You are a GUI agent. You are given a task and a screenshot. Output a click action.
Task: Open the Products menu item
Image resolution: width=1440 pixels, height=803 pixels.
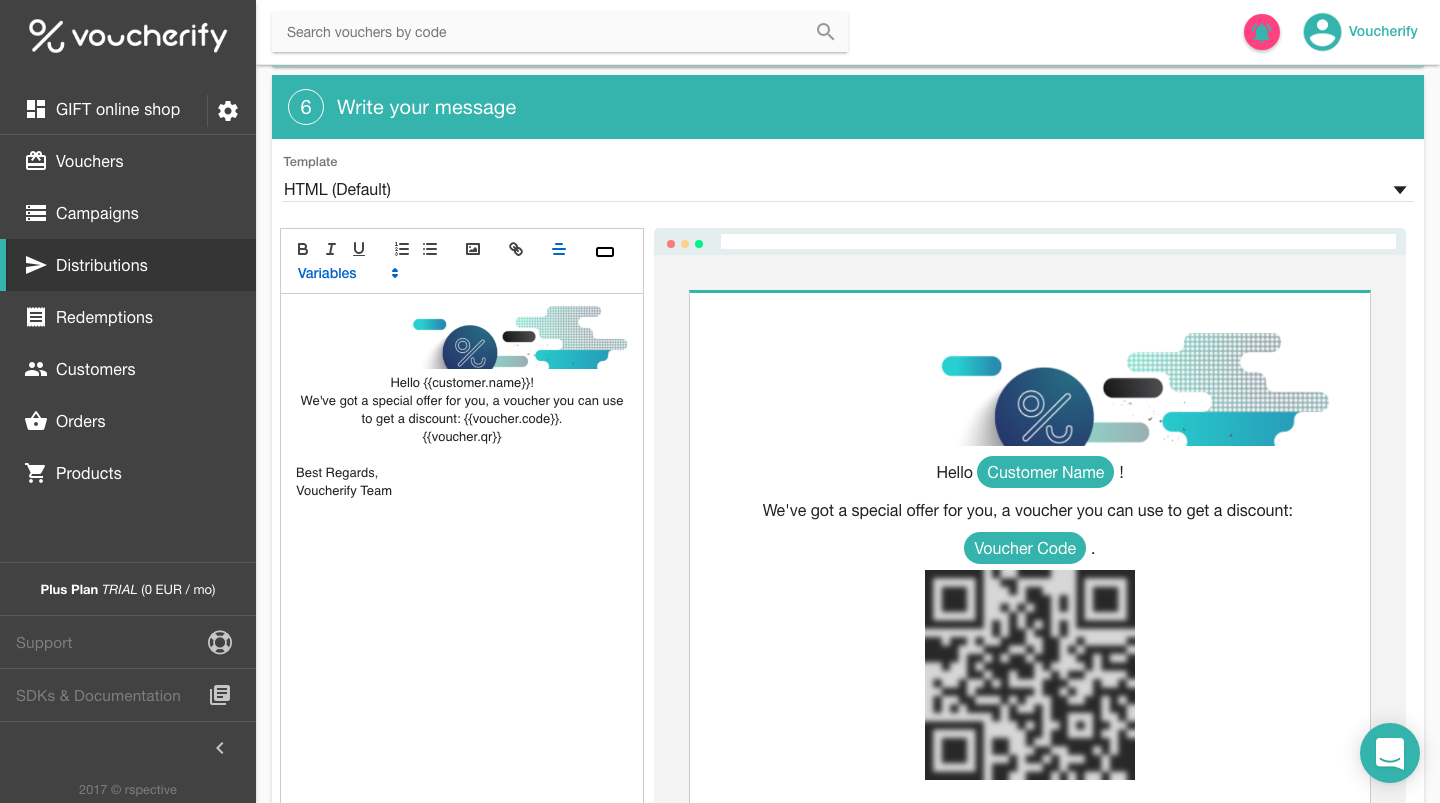[128, 473]
